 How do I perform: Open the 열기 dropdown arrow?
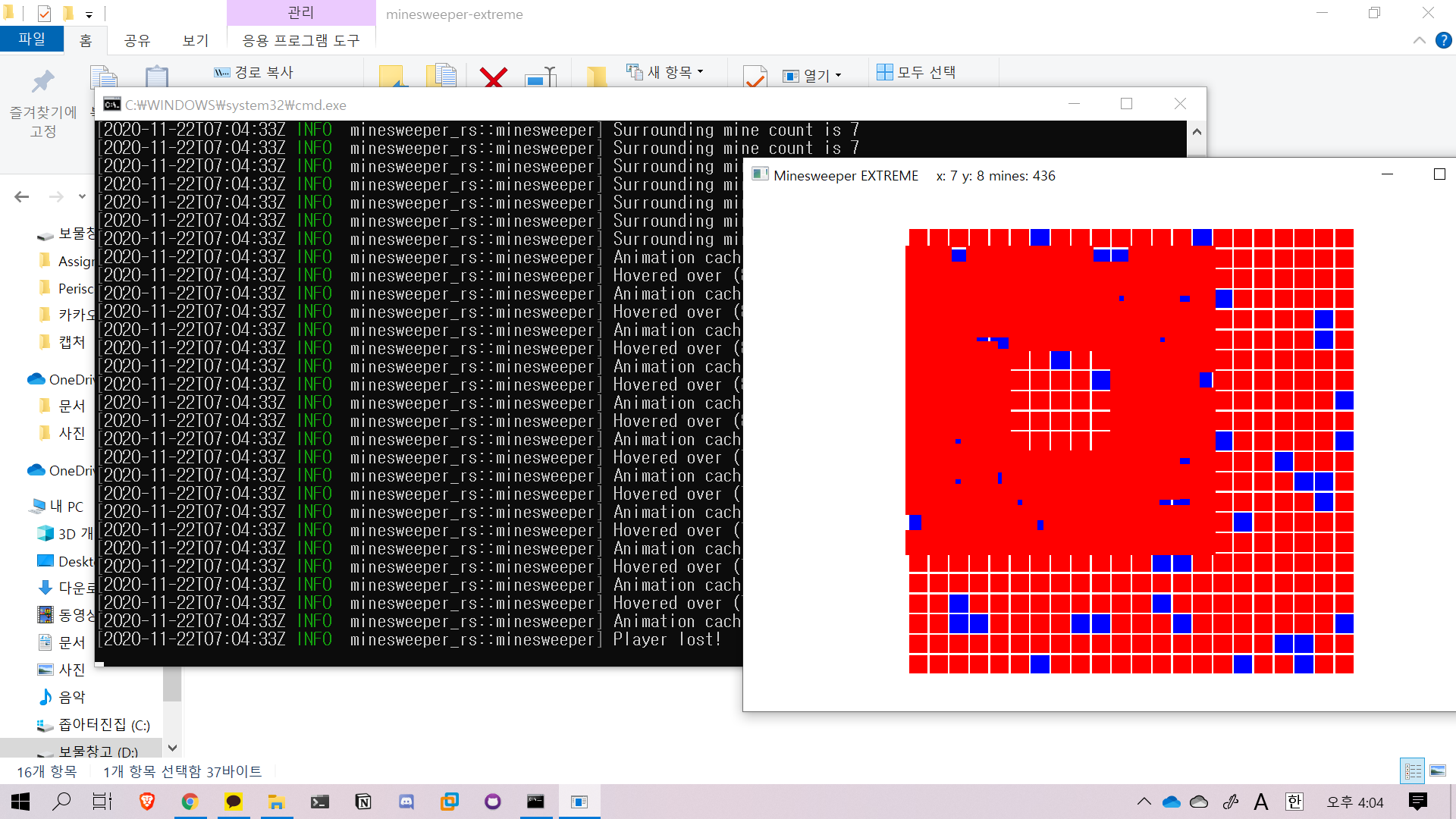(838, 75)
